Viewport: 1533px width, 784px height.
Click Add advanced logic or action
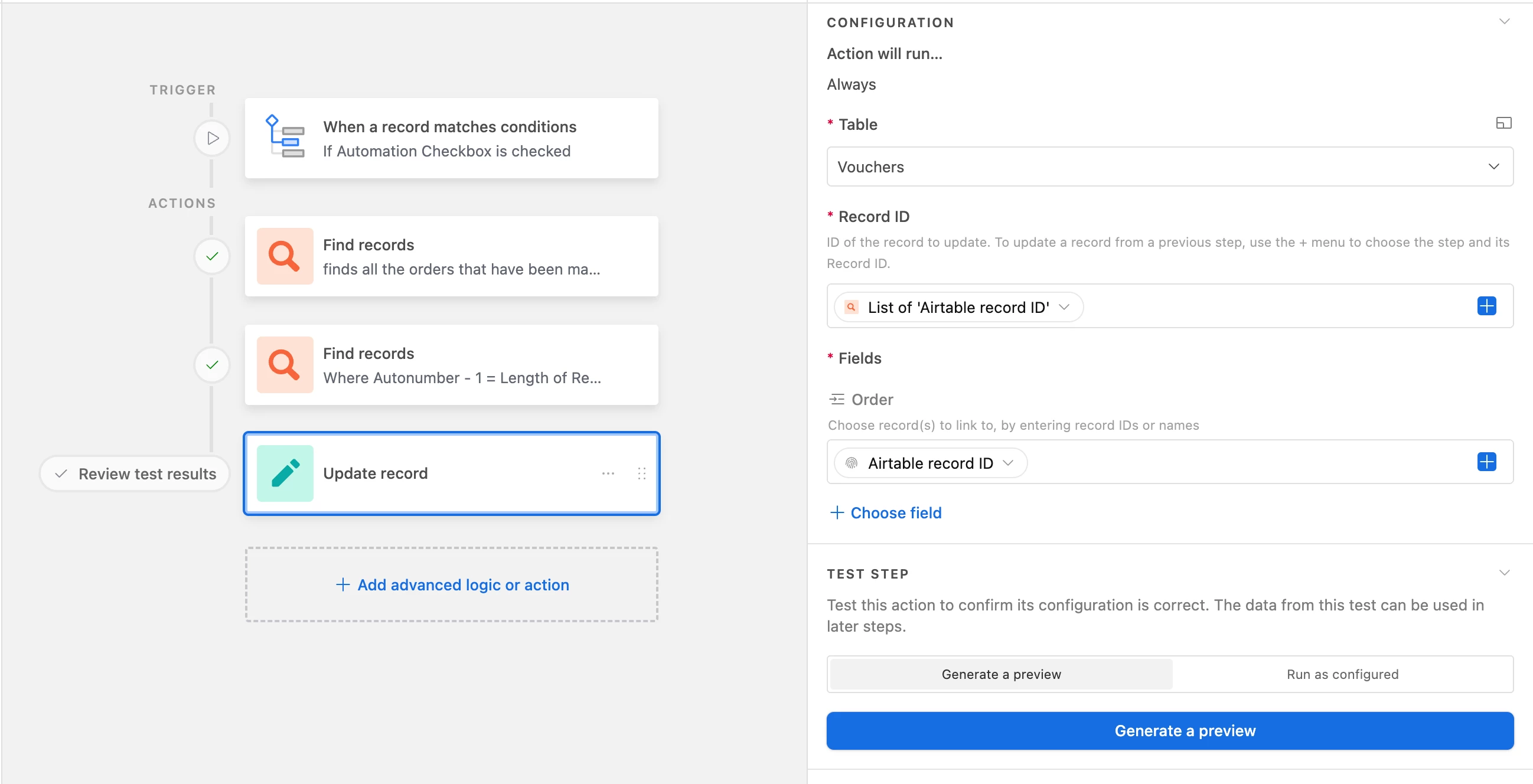coord(452,584)
